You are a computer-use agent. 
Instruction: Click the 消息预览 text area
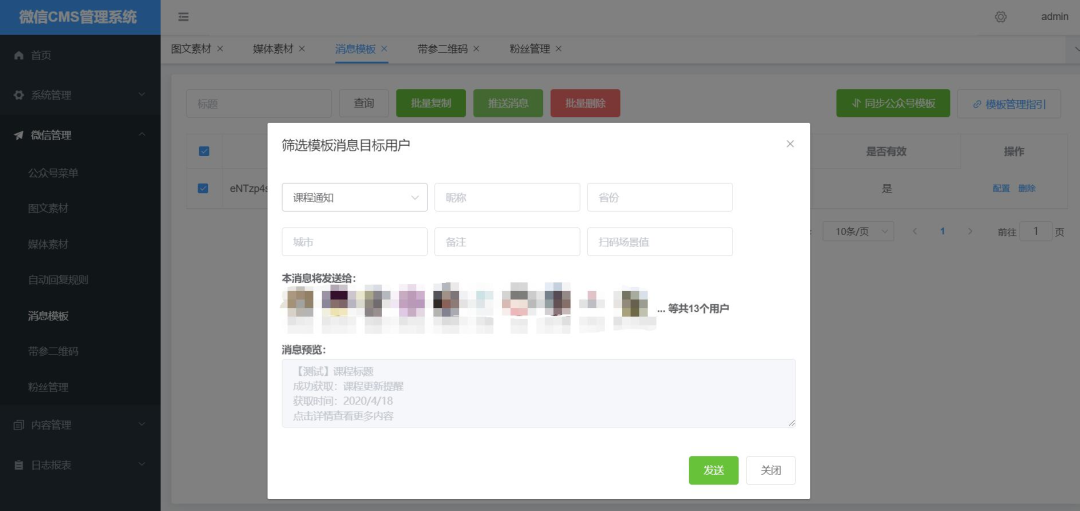tap(539, 393)
